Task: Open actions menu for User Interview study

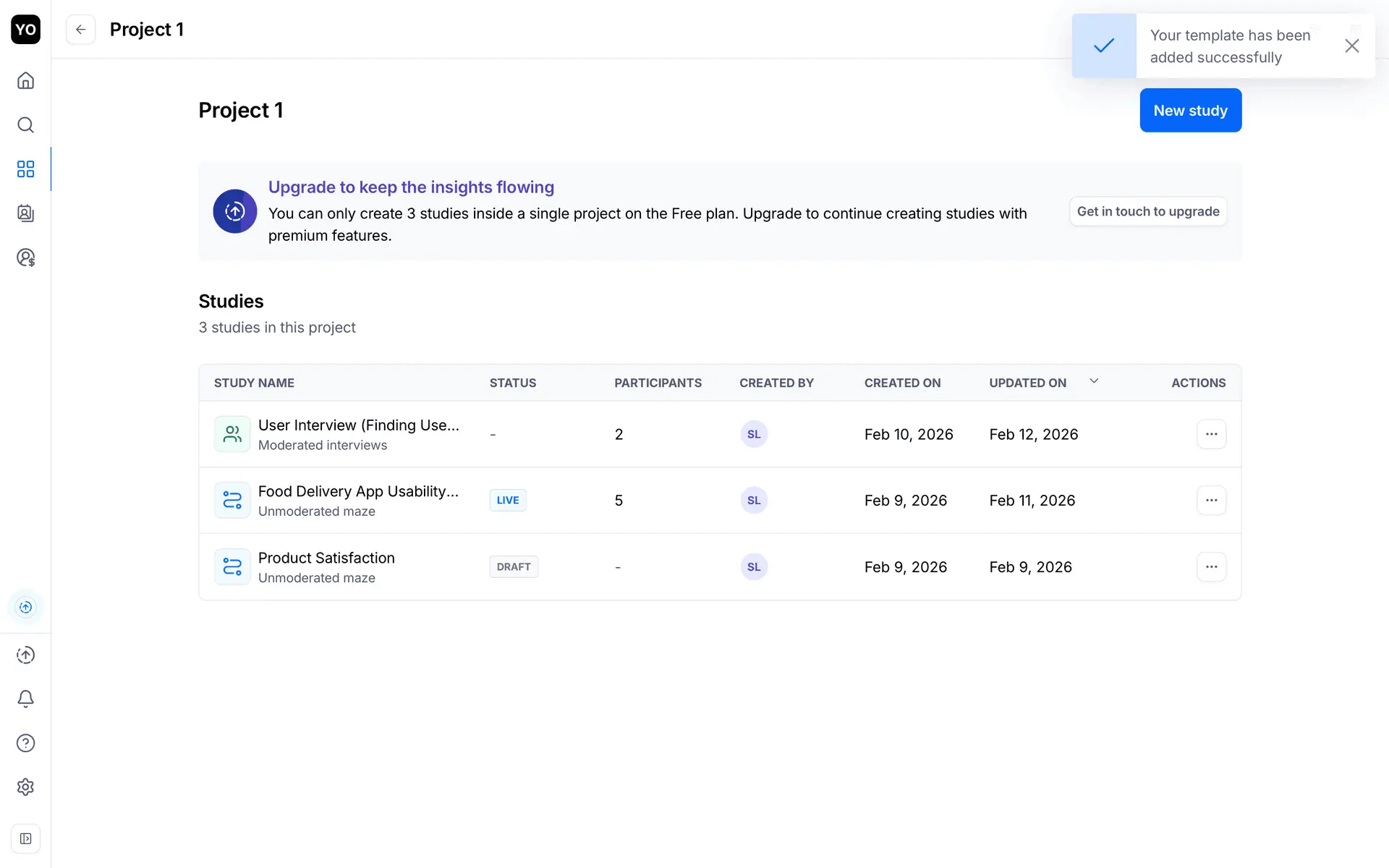Action: 1211,434
